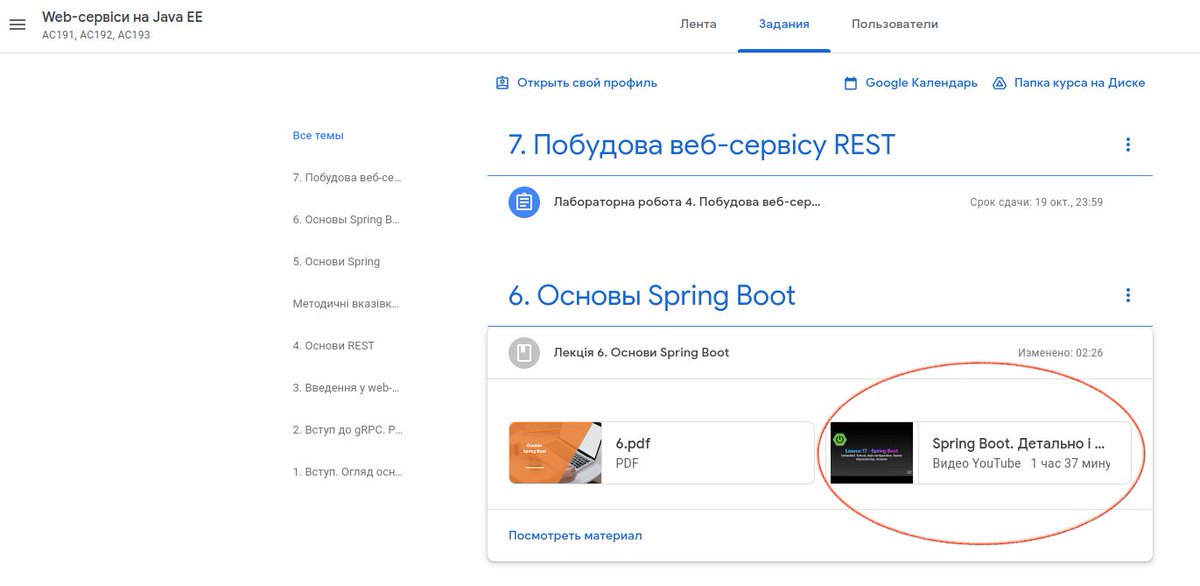1200x586 pixels.
Task: Click the class groups text AC191, AC192, AC193
Action: [96, 36]
